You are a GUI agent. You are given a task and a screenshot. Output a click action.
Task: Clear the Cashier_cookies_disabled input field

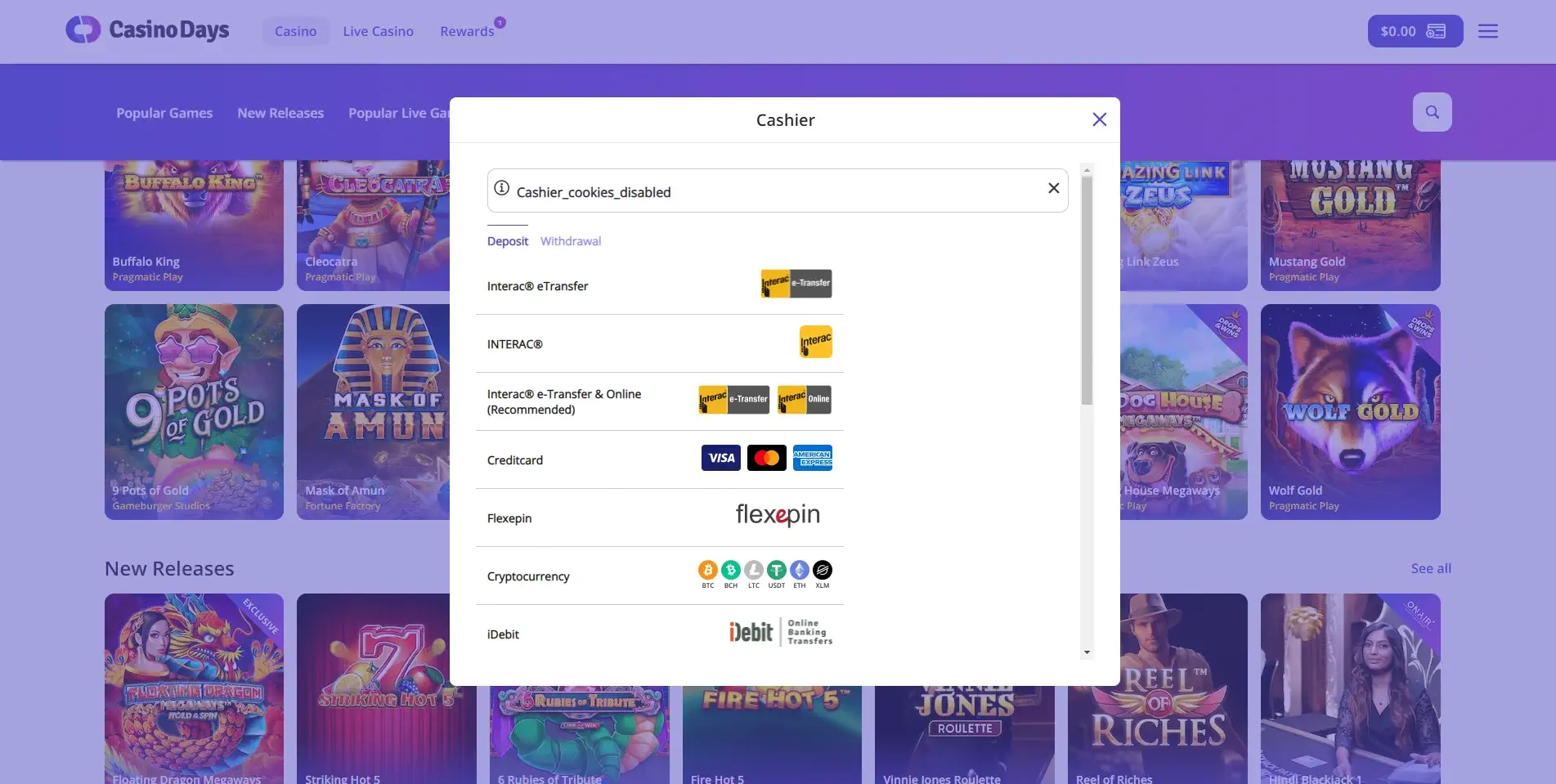point(1053,188)
